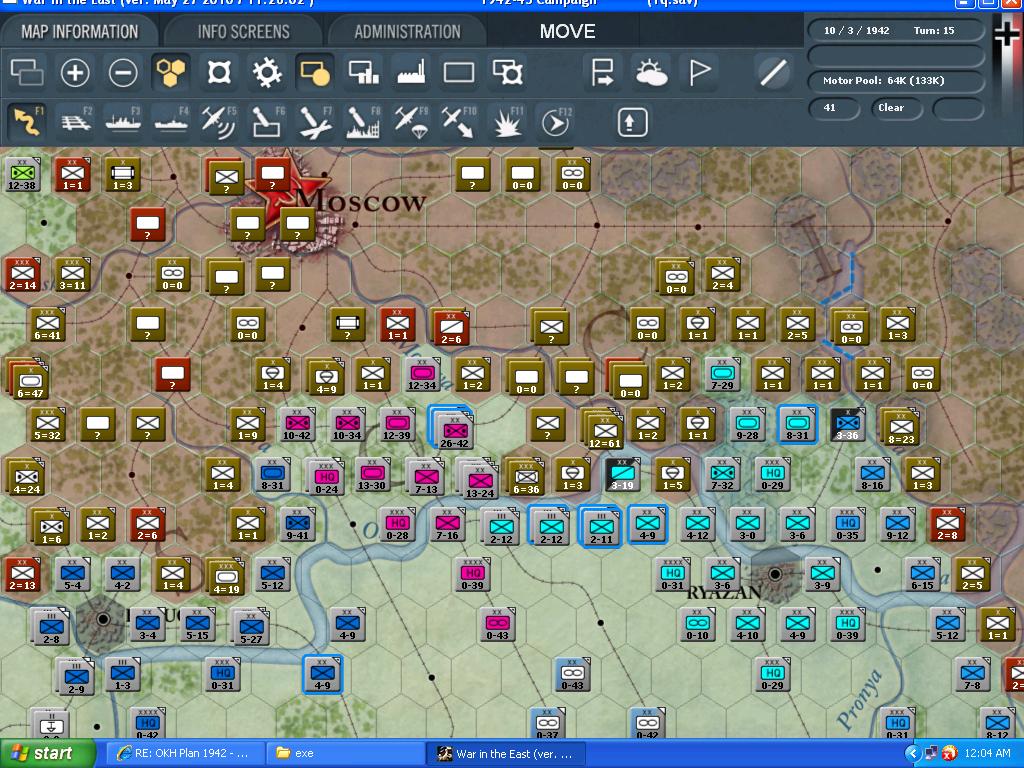
Task: Click the Clear weather indicator
Action: [895, 108]
